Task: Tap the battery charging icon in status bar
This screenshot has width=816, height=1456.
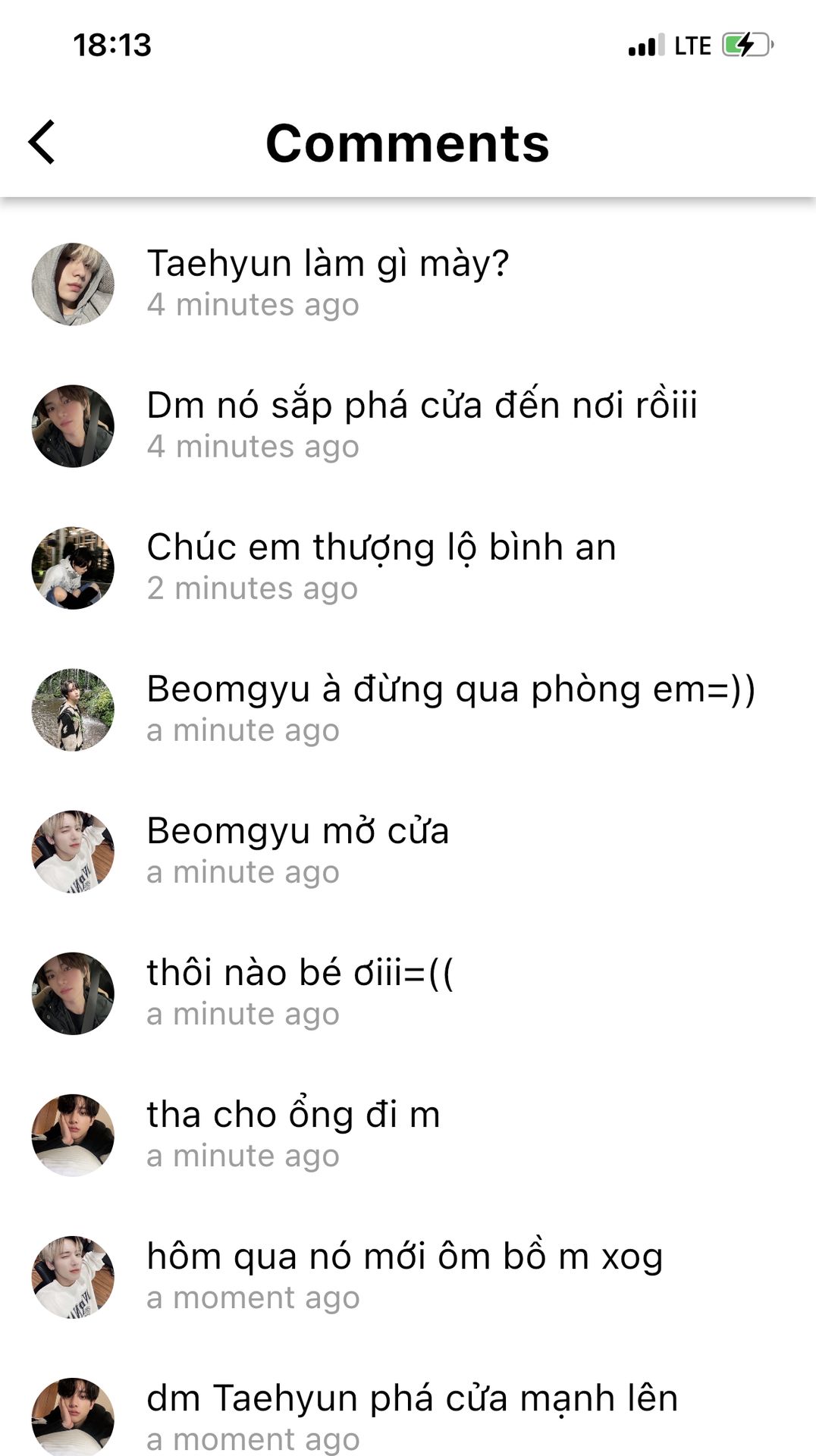Action: [x=748, y=45]
